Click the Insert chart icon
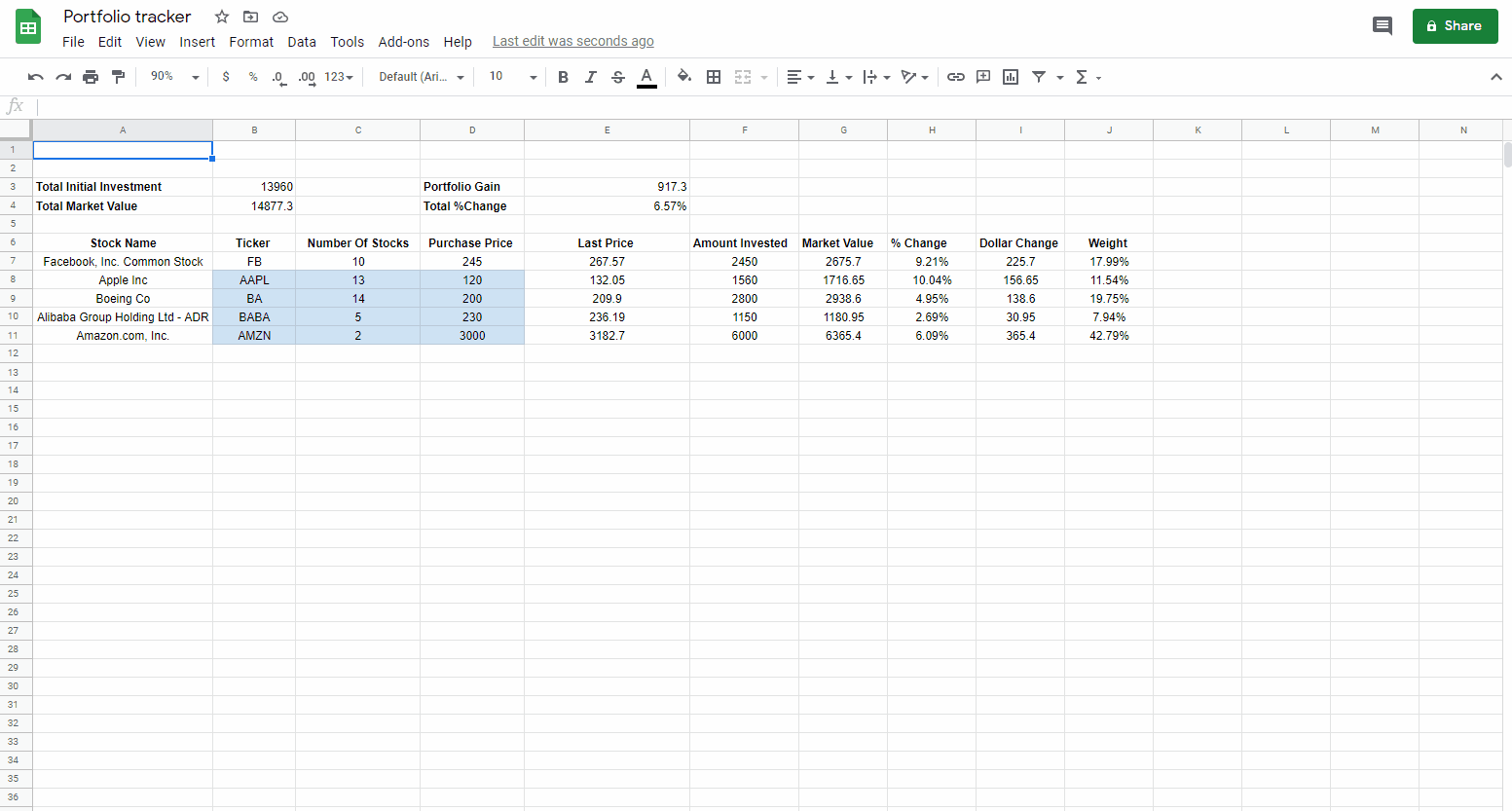The image size is (1512, 811). 1011,77
